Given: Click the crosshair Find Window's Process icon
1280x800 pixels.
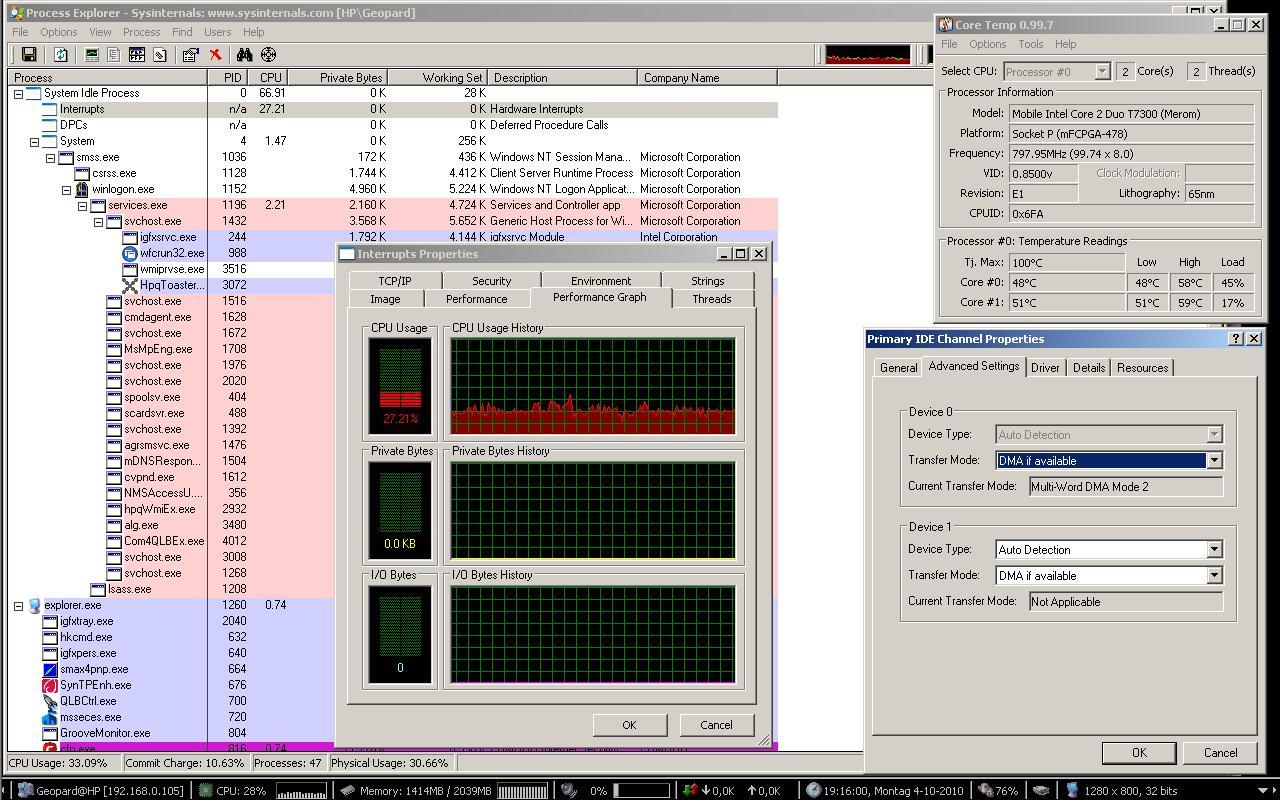Looking at the screenshot, I should pyautogui.click(x=268, y=55).
